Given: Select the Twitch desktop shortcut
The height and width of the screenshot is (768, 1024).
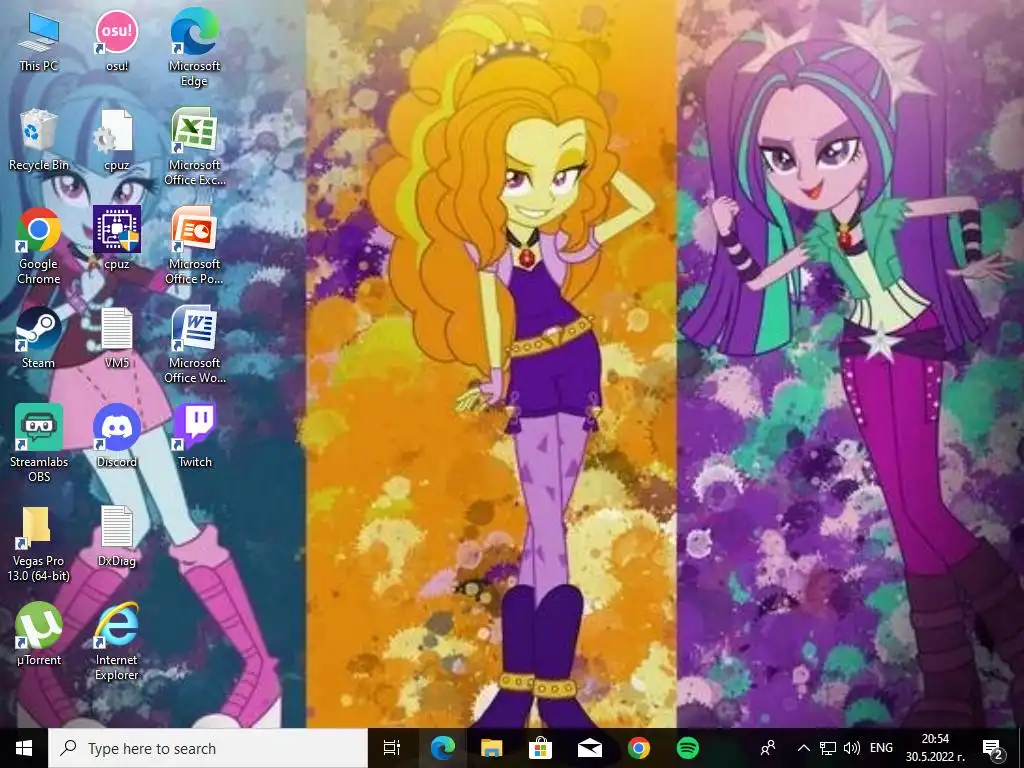Looking at the screenshot, I should [195, 436].
